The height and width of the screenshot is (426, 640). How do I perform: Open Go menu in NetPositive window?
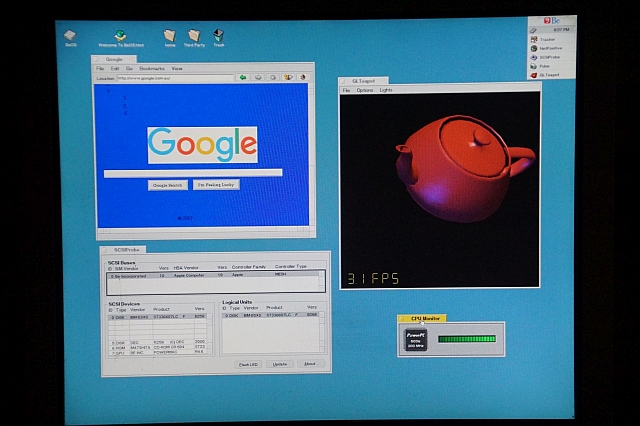coord(129,69)
